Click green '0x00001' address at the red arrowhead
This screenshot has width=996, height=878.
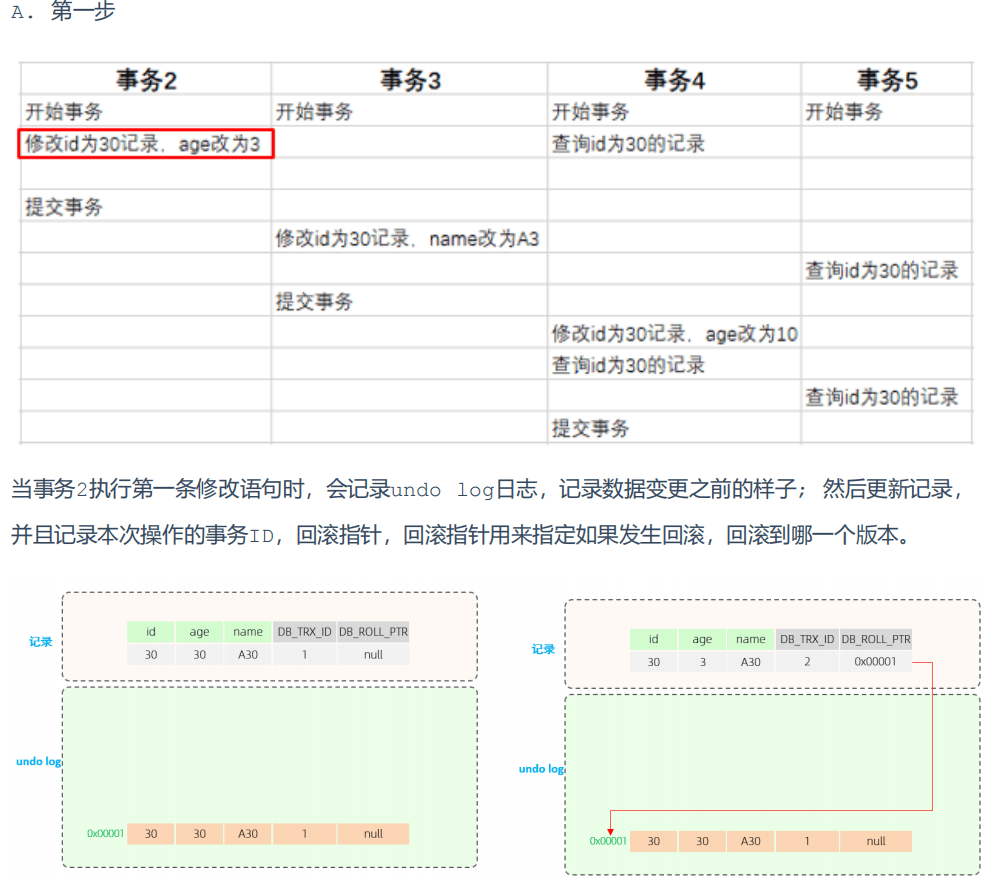tap(609, 841)
